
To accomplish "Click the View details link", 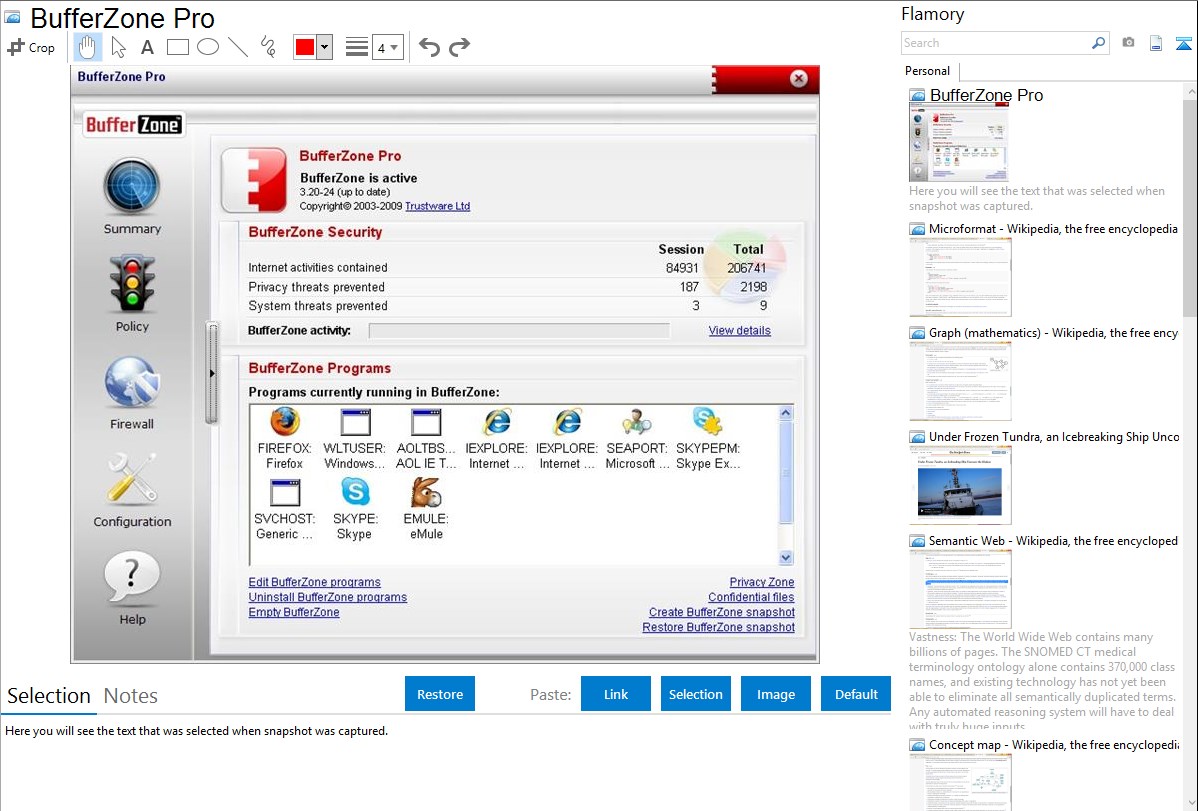I will click(739, 330).
